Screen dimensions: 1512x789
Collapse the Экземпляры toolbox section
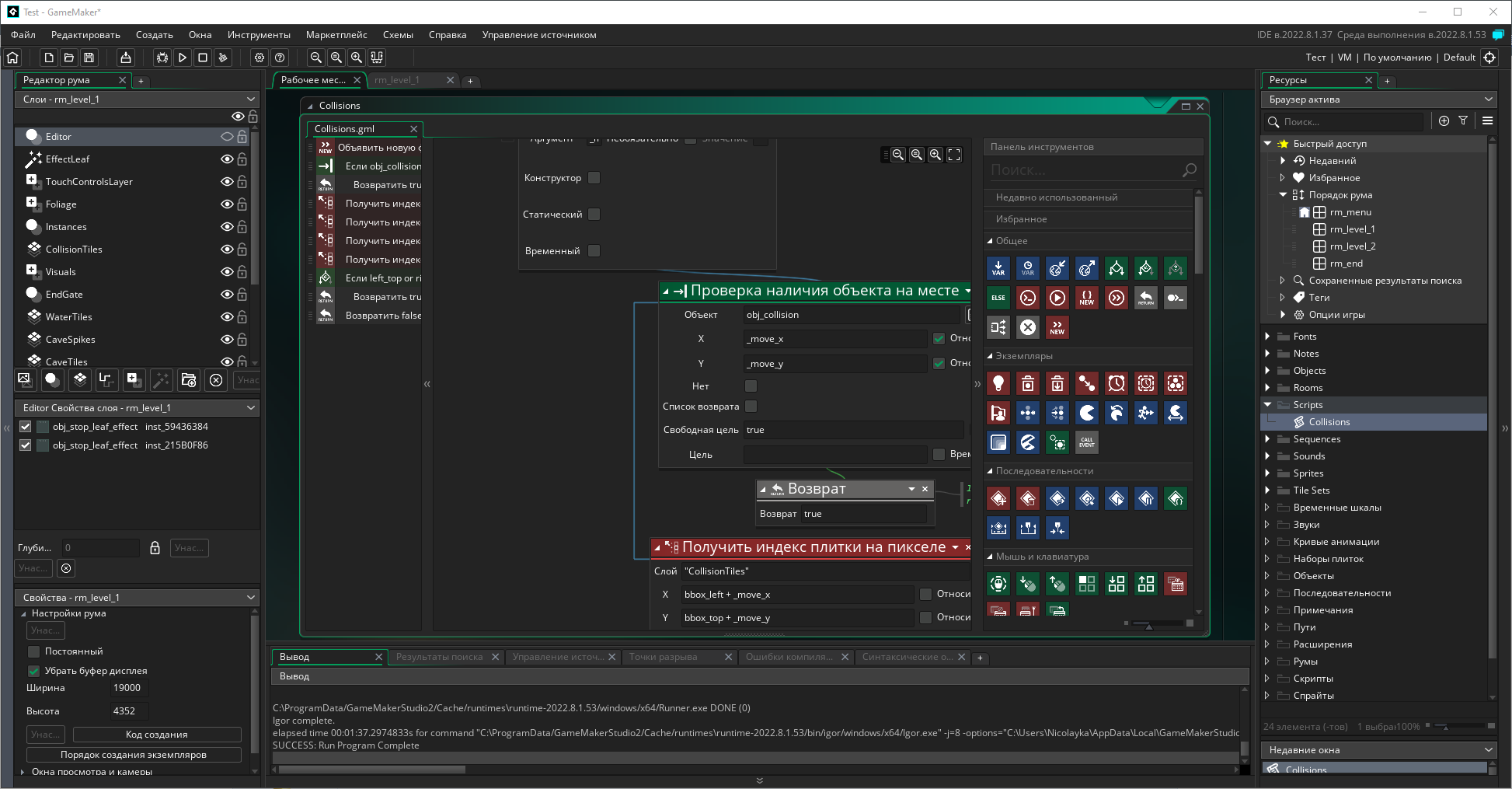(990, 356)
